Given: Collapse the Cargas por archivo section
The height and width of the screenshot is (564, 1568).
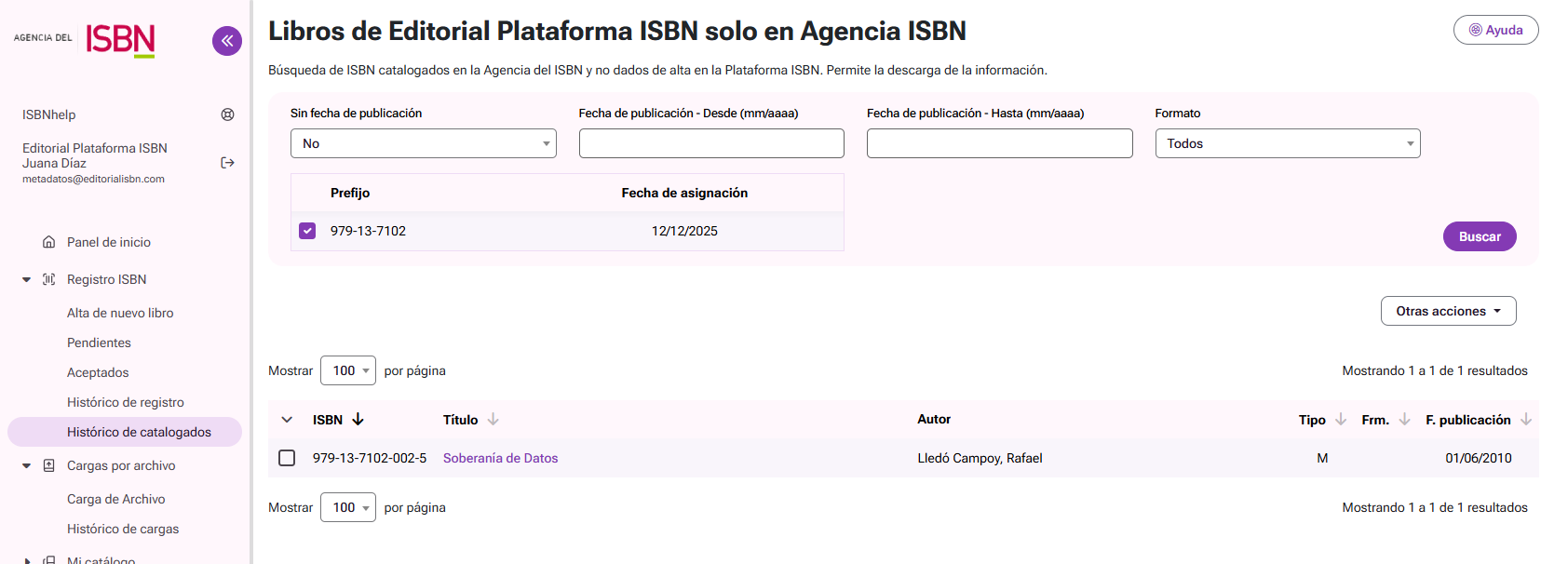Looking at the screenshot, I should click(x=26, y=465).
